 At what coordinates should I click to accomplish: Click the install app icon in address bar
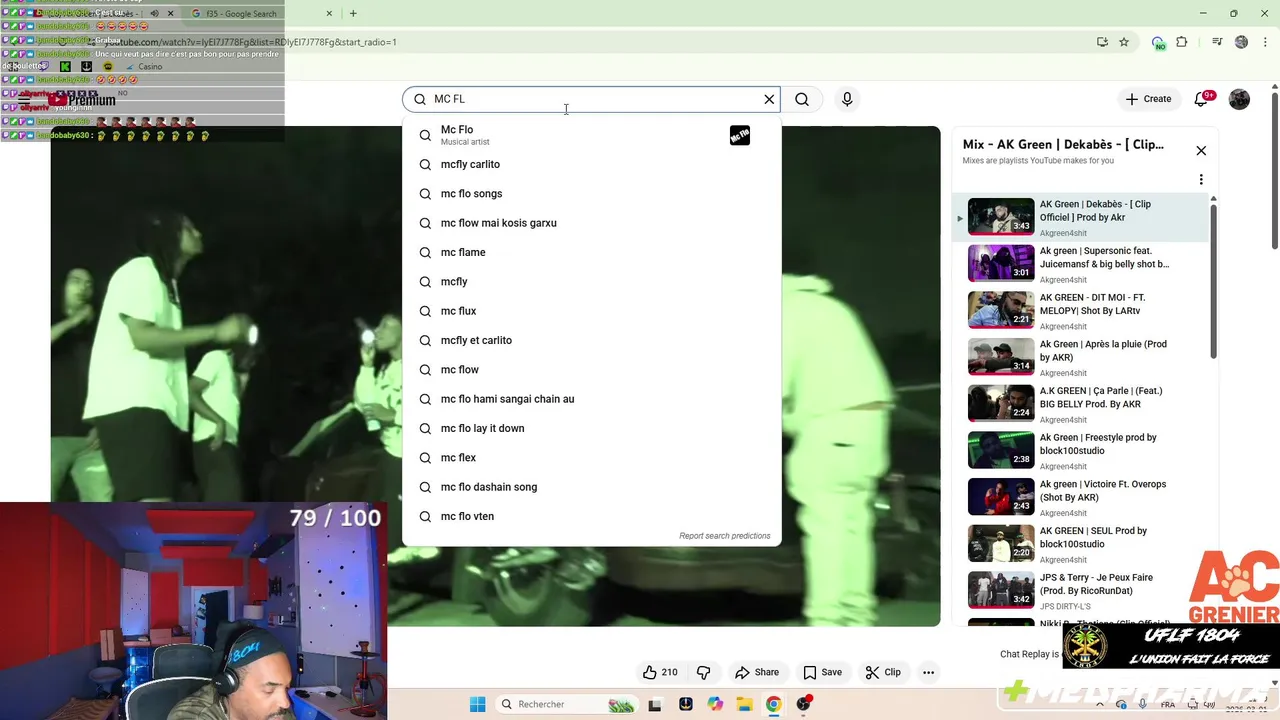click(x=1102, y=42)
